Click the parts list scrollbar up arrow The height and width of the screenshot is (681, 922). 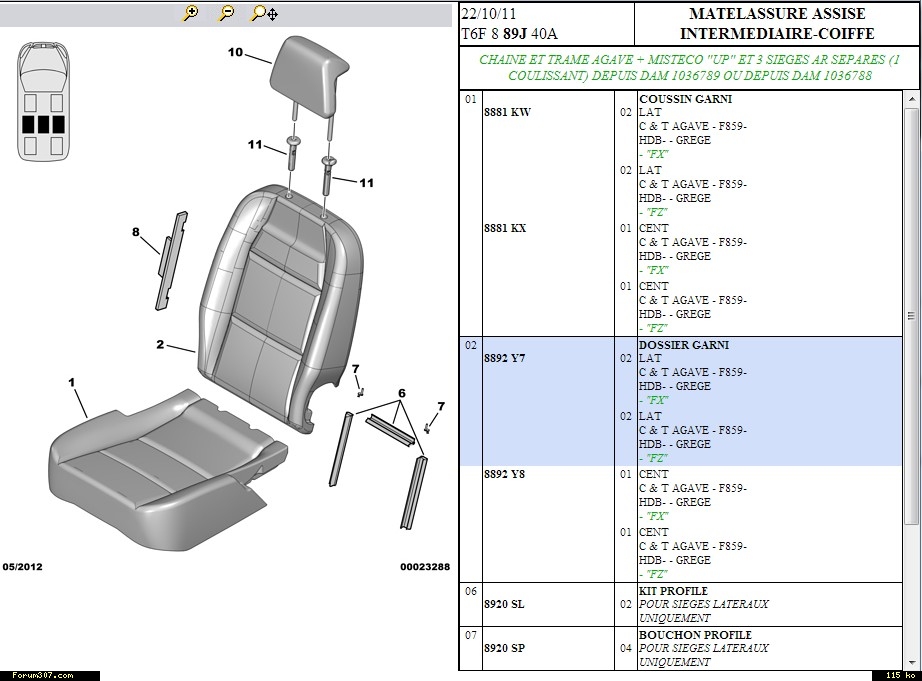pos(911,99)
